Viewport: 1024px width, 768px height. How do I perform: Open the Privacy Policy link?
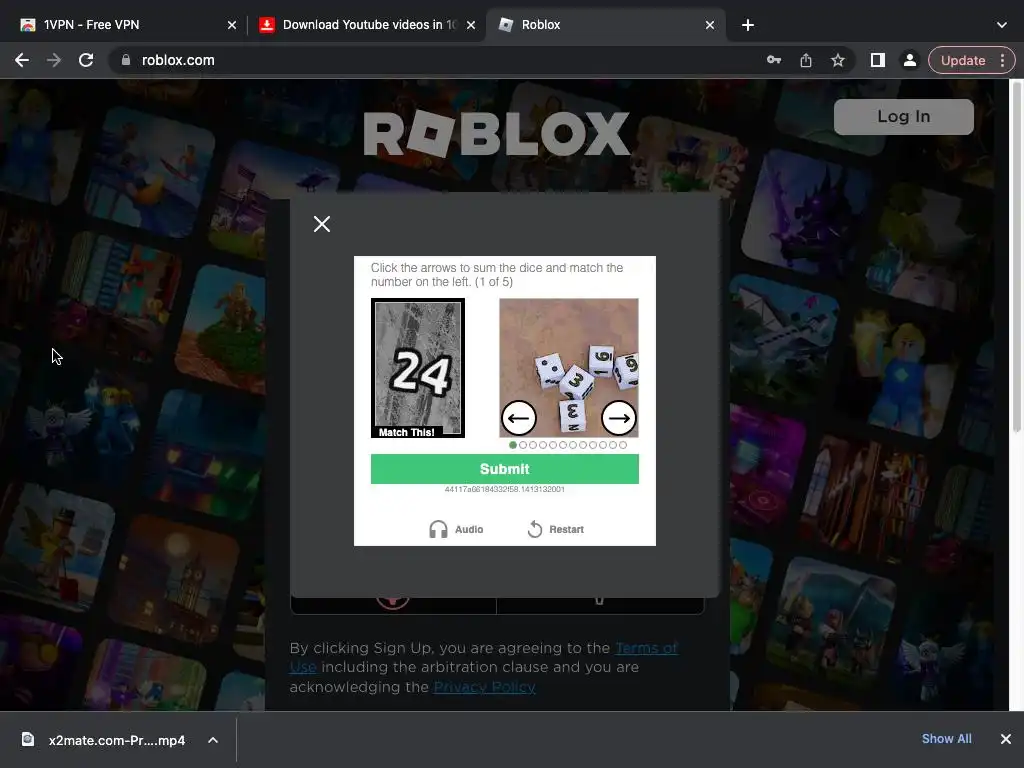(484, 687)
